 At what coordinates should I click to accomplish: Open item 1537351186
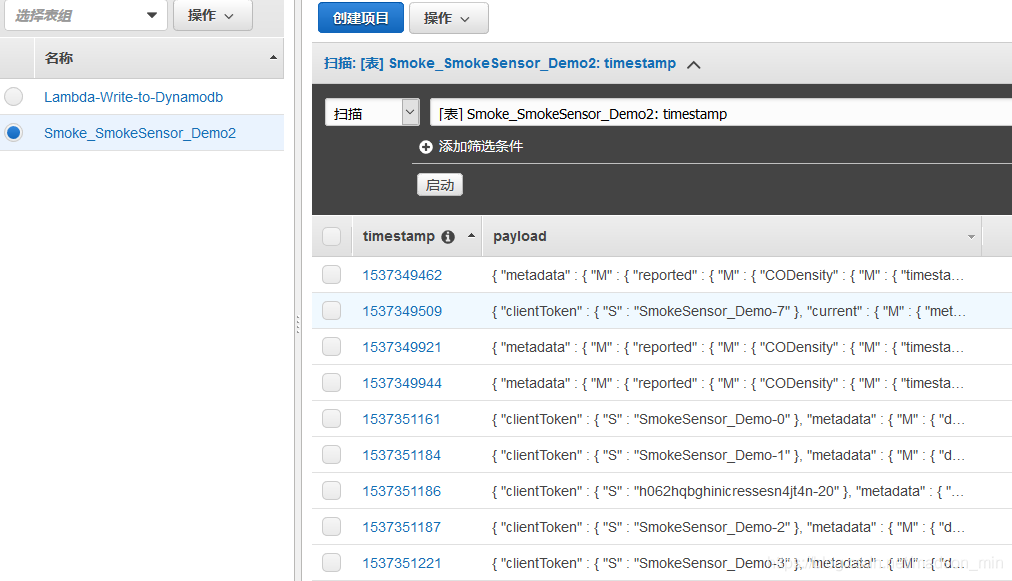pyautogui.click(x=401, y=491)
